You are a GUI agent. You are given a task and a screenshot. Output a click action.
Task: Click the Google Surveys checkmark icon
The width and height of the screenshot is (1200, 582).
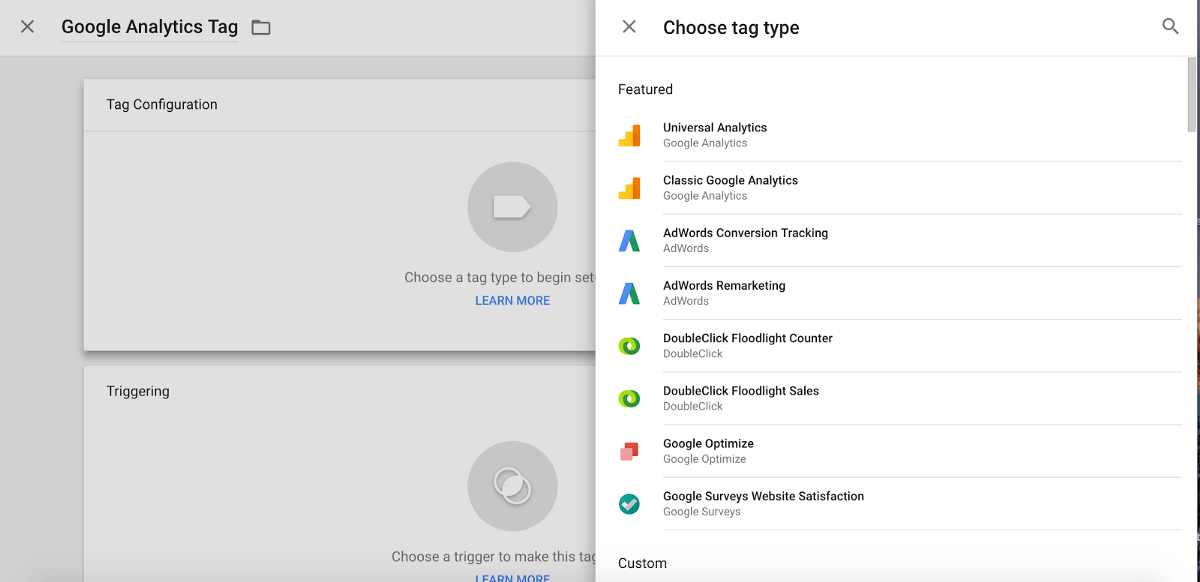click(x=629, y=504)
